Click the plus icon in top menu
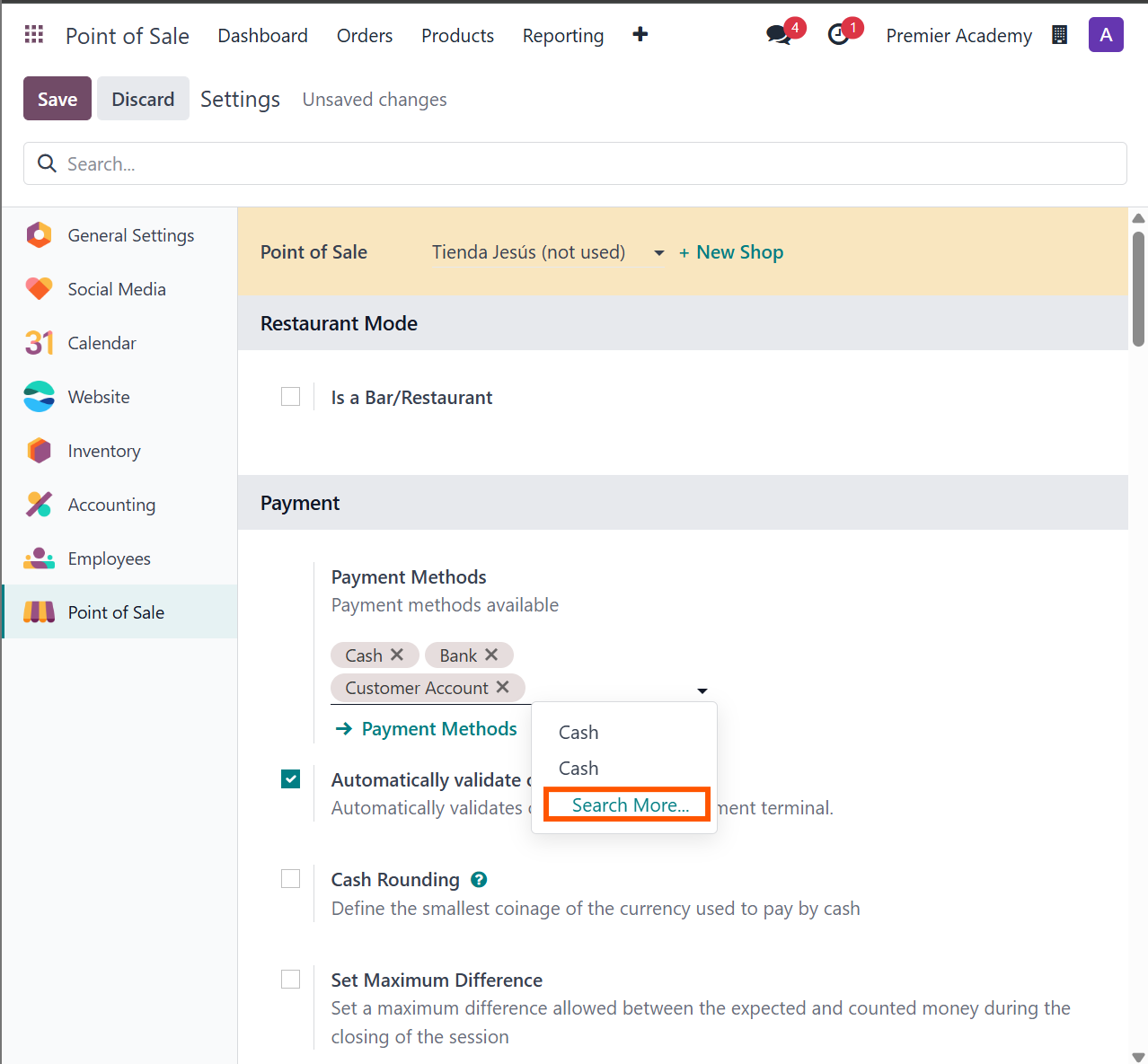The height and width of the screenshot is (1064, 1148). (x=640, y=35)
